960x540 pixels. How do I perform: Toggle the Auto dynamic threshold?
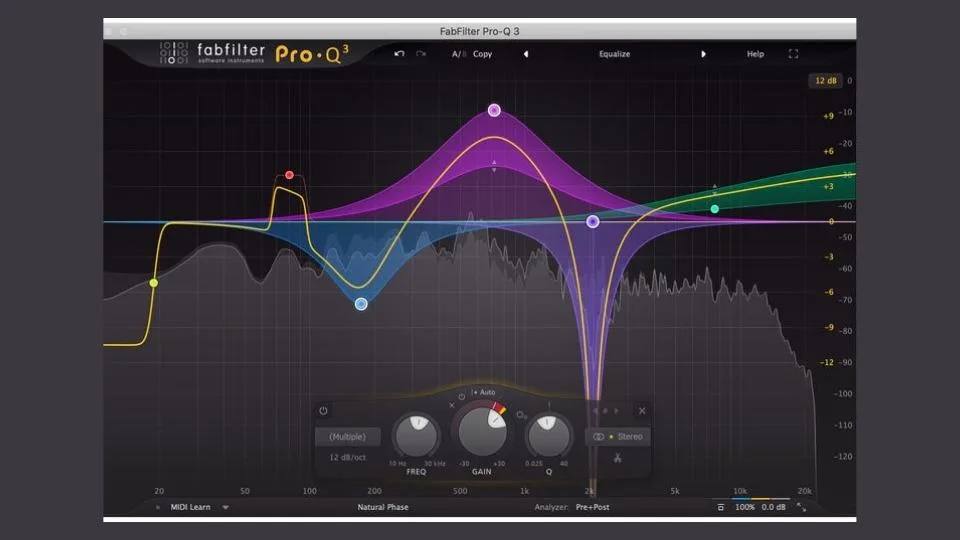[x=484, y=392]
